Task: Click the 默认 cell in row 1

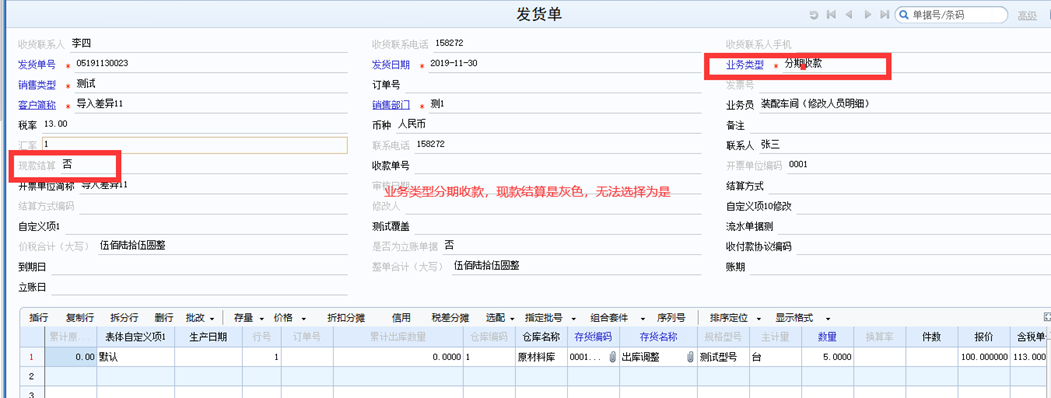Action: point(136,358)
